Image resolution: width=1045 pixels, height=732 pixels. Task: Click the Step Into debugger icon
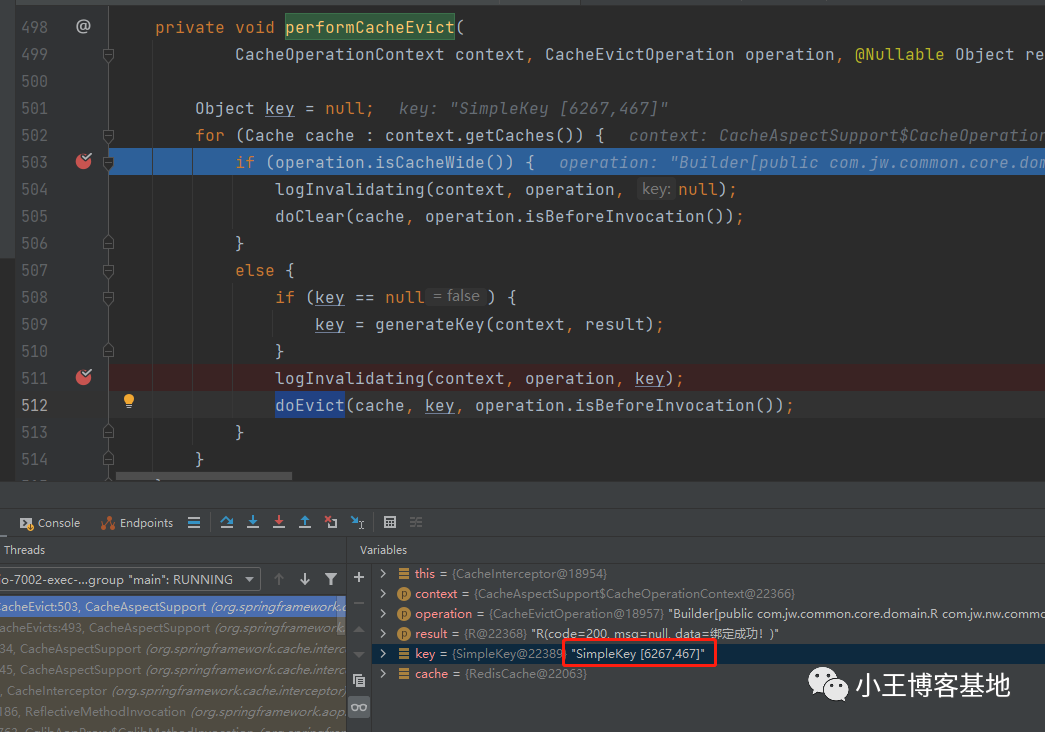click(x=253, y=522)
